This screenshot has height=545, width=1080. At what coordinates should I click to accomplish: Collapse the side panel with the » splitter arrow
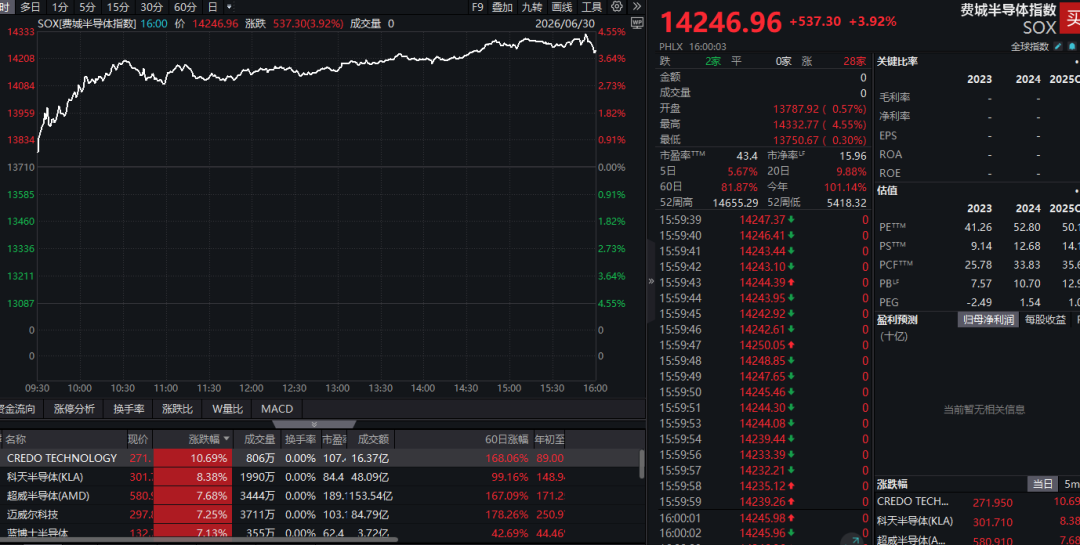651,281
